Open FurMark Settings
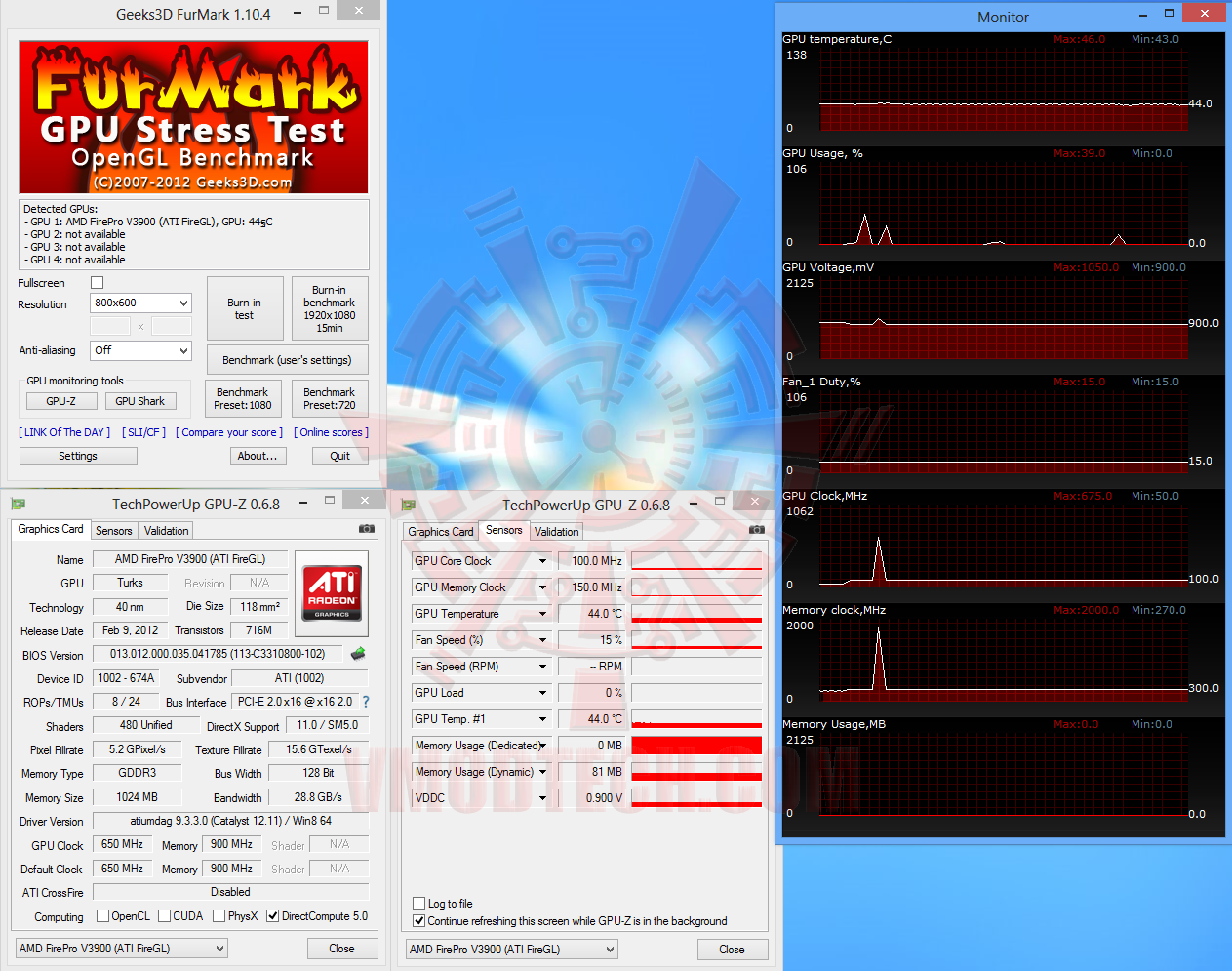The image size is (1232, 971). pyautogui.click(x=78, y=456)
